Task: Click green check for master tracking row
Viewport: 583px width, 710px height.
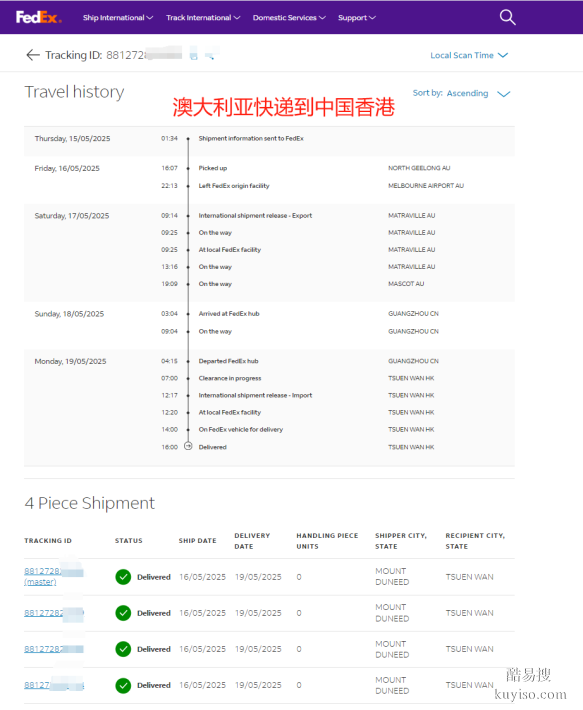Action: [123, 577]
